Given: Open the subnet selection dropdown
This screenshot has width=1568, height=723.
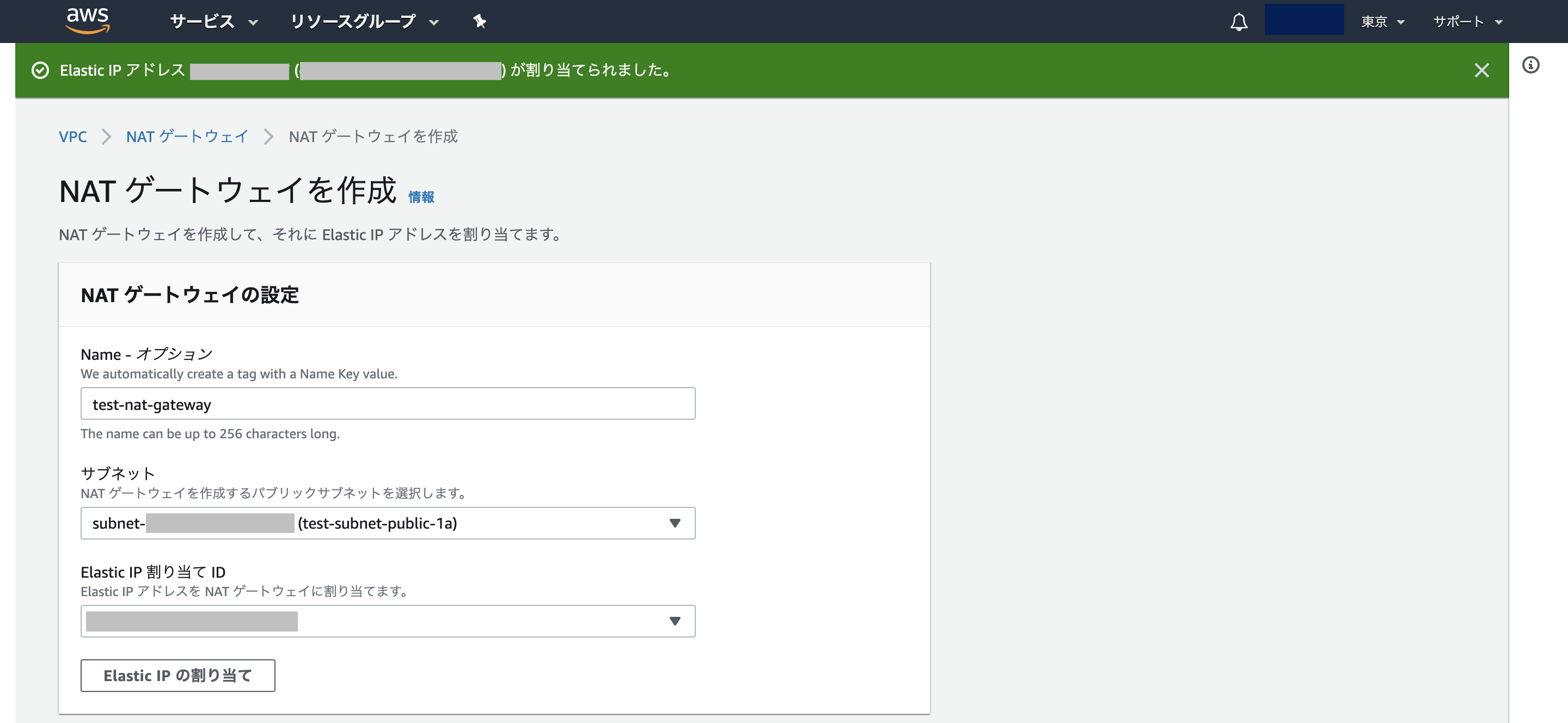Looking at the screenshot, I should click(388, 523).
